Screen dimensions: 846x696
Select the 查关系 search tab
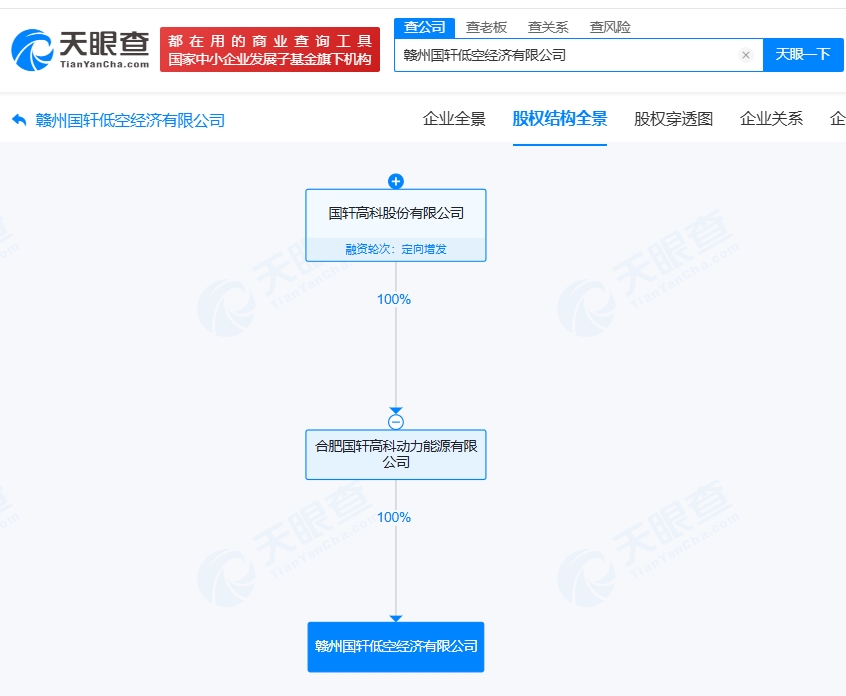(548, 27)
